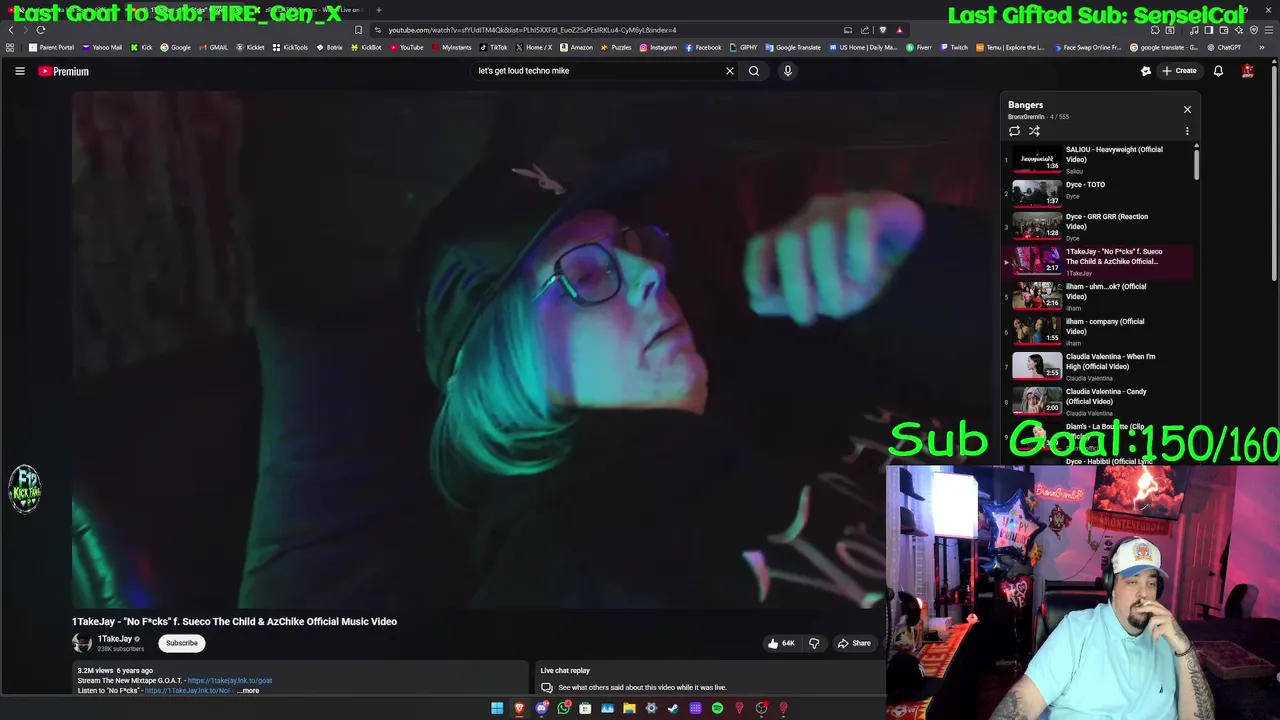Open 1TakeJay channel avatar
The width and height of the screenshot is (1280, 720).
82,643
